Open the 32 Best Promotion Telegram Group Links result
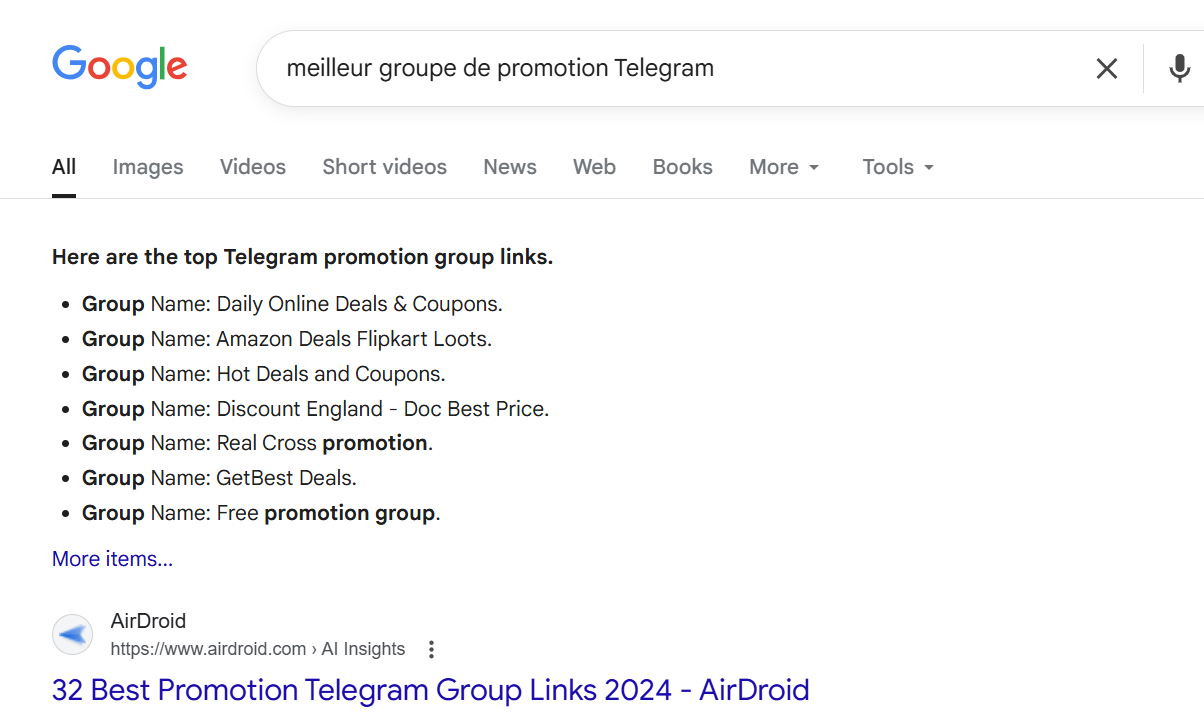 [430, 690]
